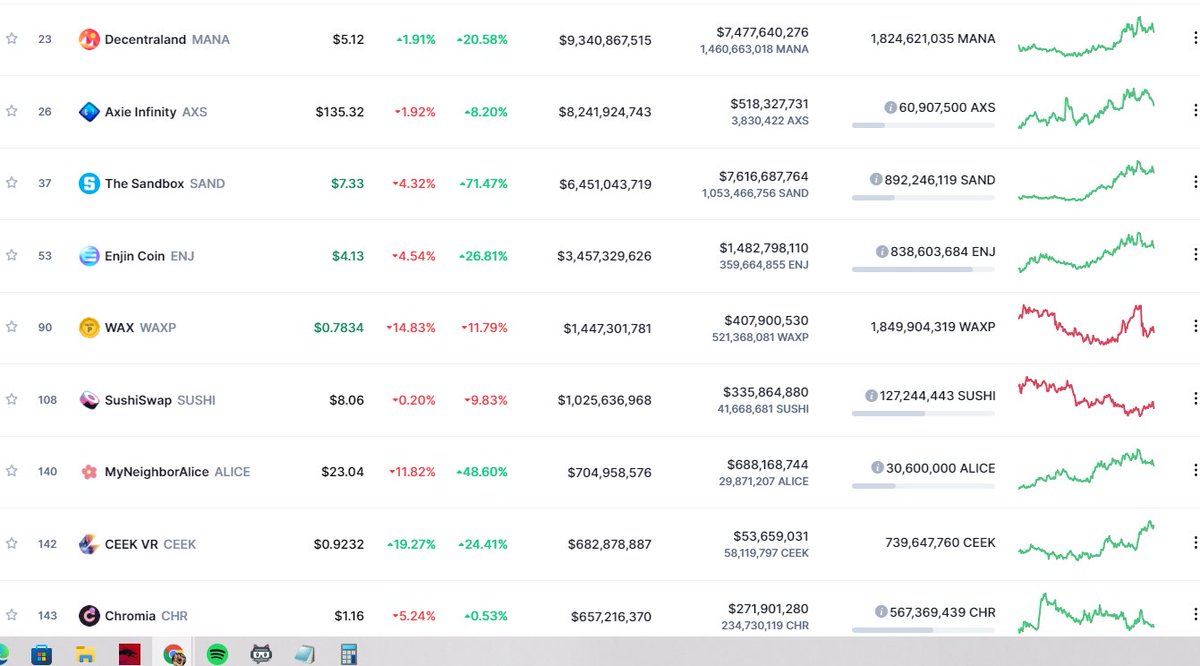Click the info icon beside SUSHI supply
Image resolution: width=1200 pixels, height=666 pixels.
(x=872, y=395)
